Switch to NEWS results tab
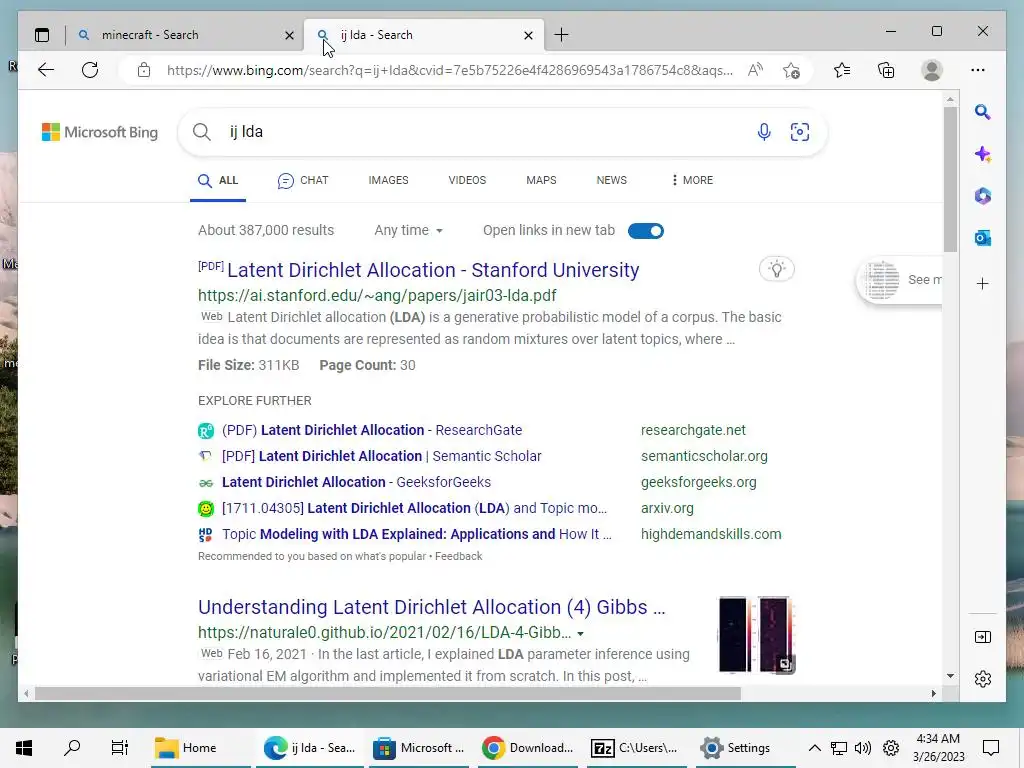Image resolution: width=1024 pixels, height=768 pixels. (611, 180)
